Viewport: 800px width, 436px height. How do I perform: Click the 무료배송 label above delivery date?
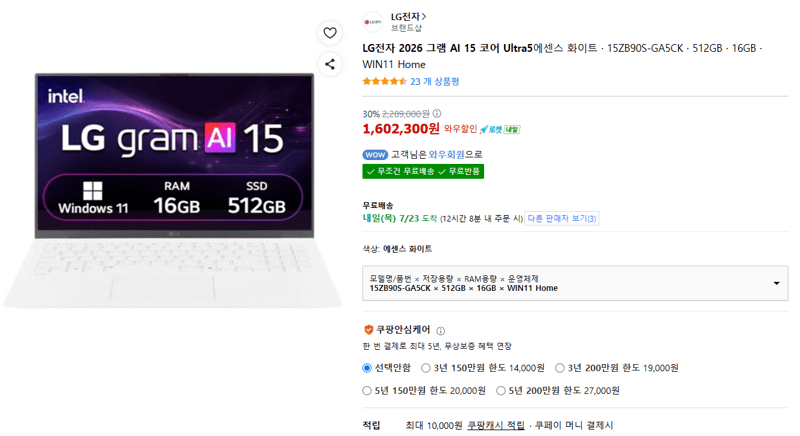[378, 206]
